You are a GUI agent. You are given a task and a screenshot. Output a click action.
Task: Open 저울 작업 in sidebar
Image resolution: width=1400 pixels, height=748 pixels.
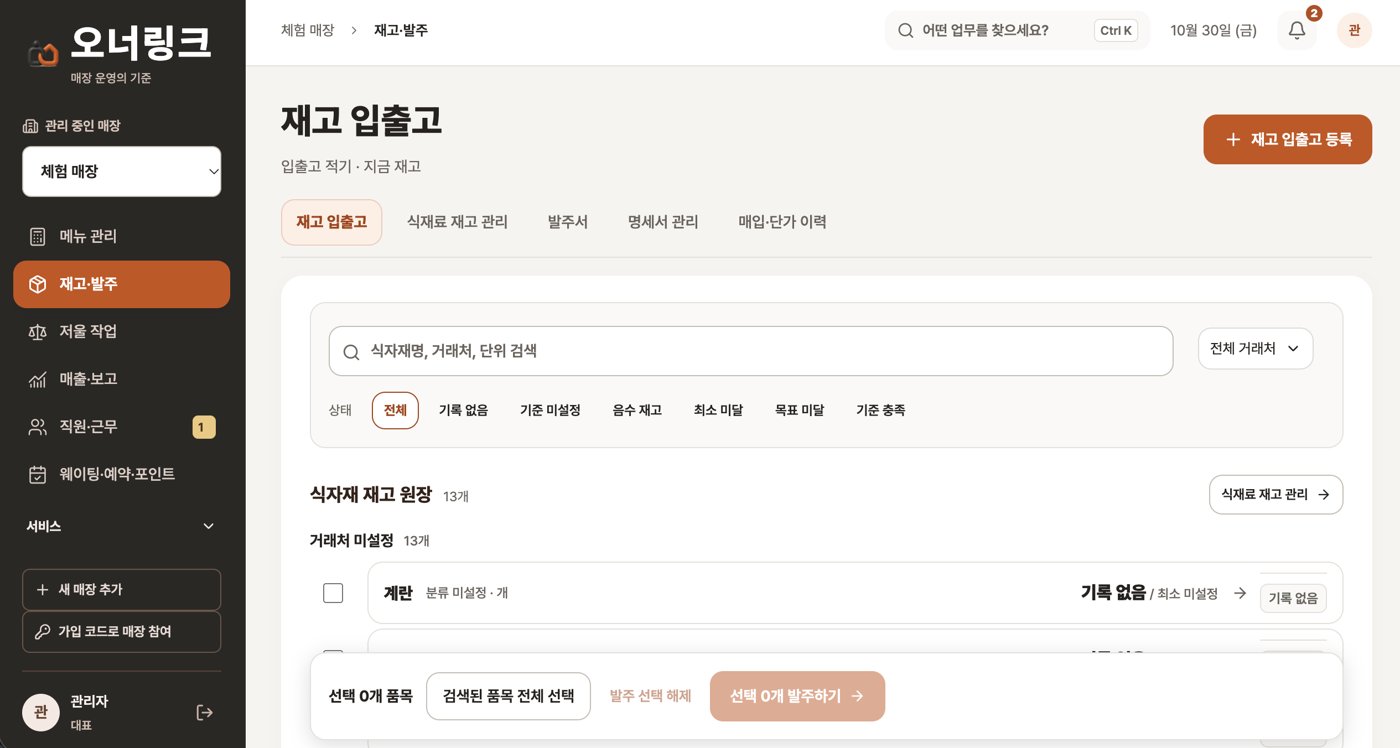point(121,331)
